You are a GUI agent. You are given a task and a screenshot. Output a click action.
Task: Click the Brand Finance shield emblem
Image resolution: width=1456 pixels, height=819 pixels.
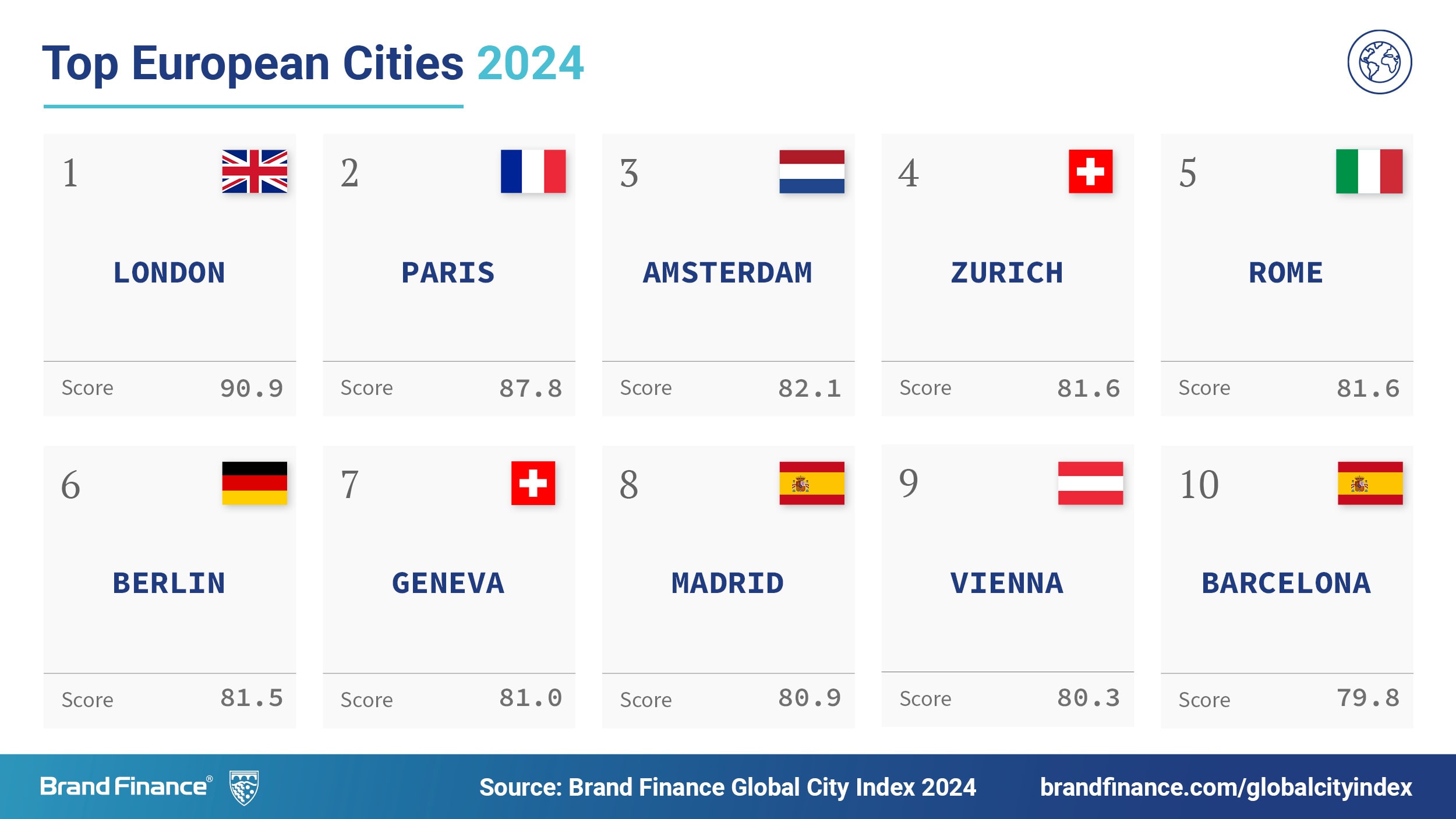point(244,788)
